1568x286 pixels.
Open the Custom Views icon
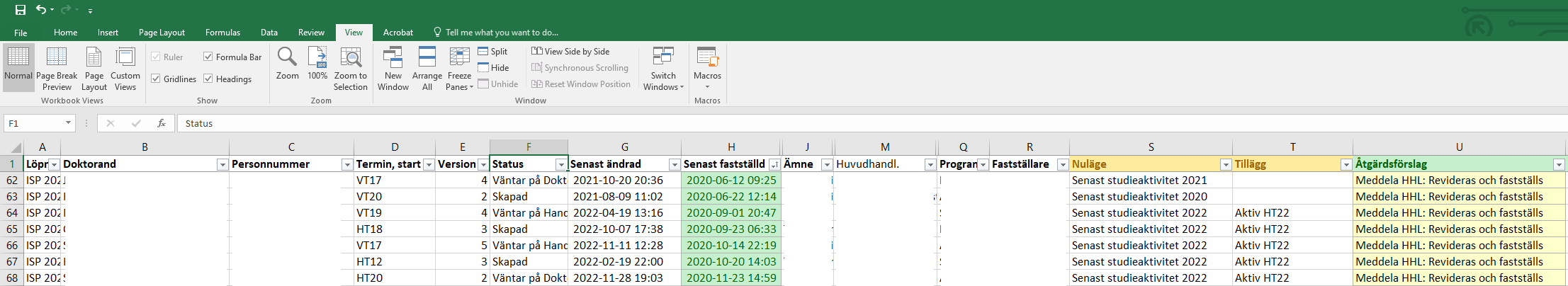125,69
